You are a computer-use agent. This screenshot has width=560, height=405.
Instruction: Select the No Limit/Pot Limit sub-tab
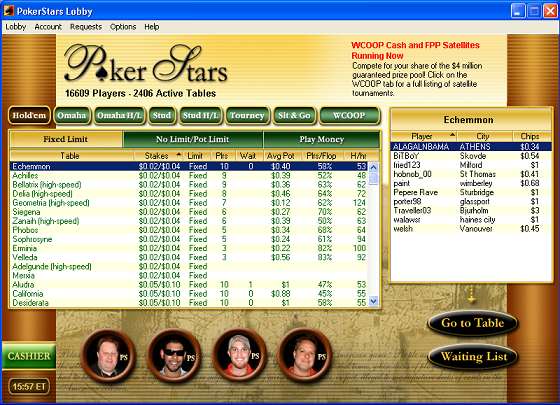click(192, 139)
